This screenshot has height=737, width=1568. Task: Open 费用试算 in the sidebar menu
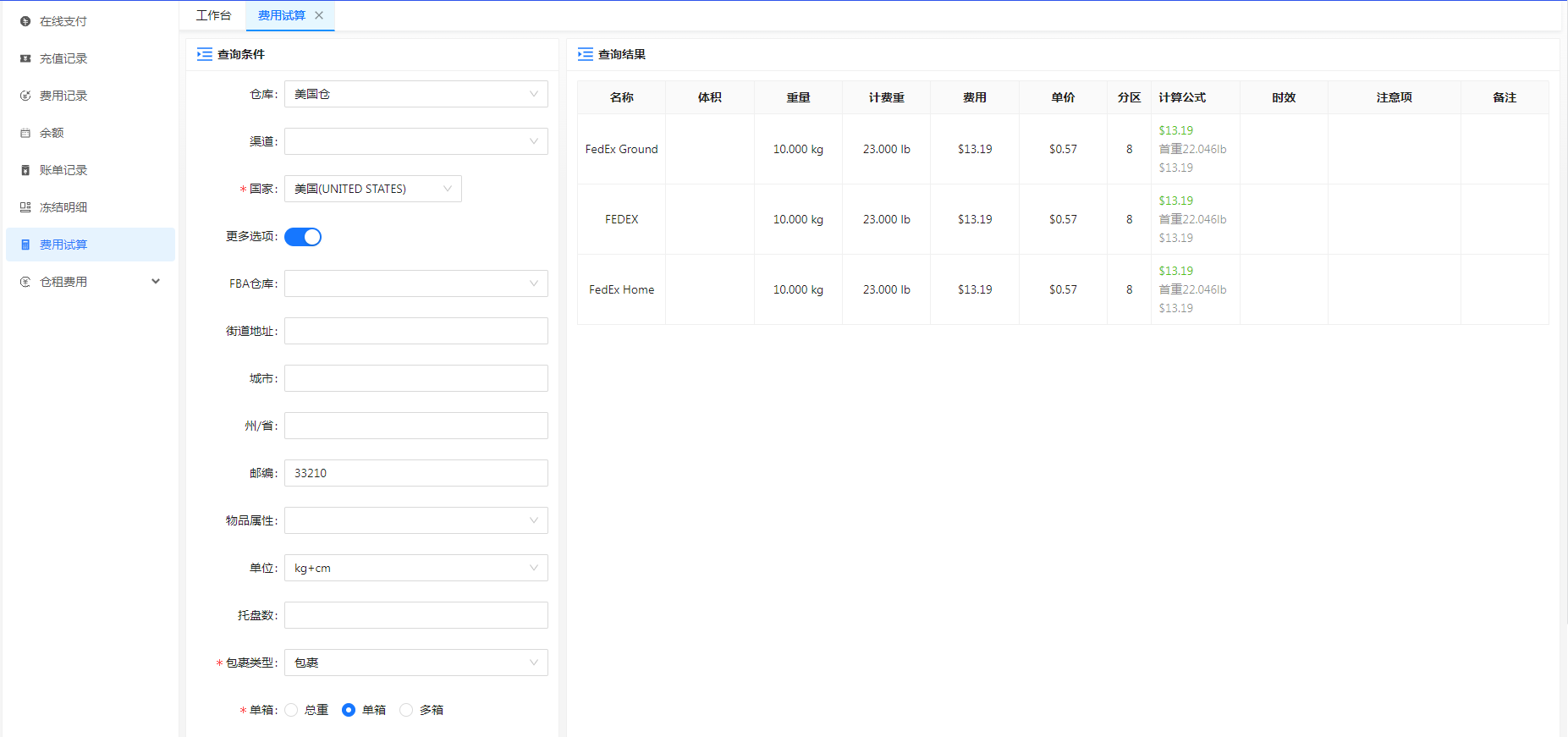point(63,245)
